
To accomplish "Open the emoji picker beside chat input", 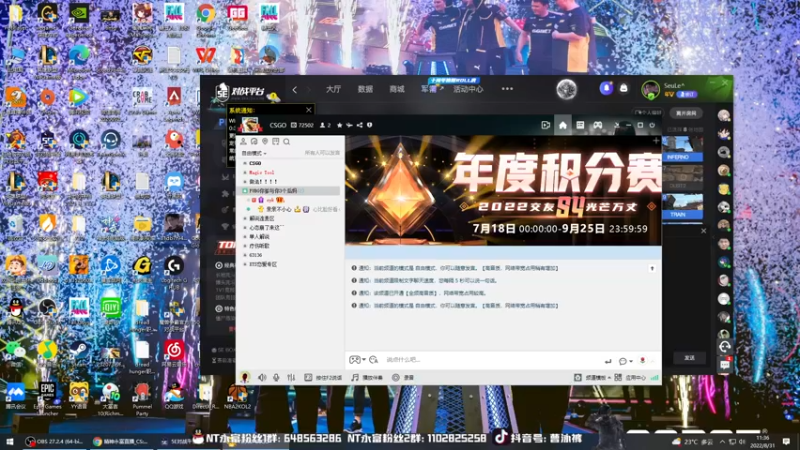I will pyautogui.click(x=373, y=360).
